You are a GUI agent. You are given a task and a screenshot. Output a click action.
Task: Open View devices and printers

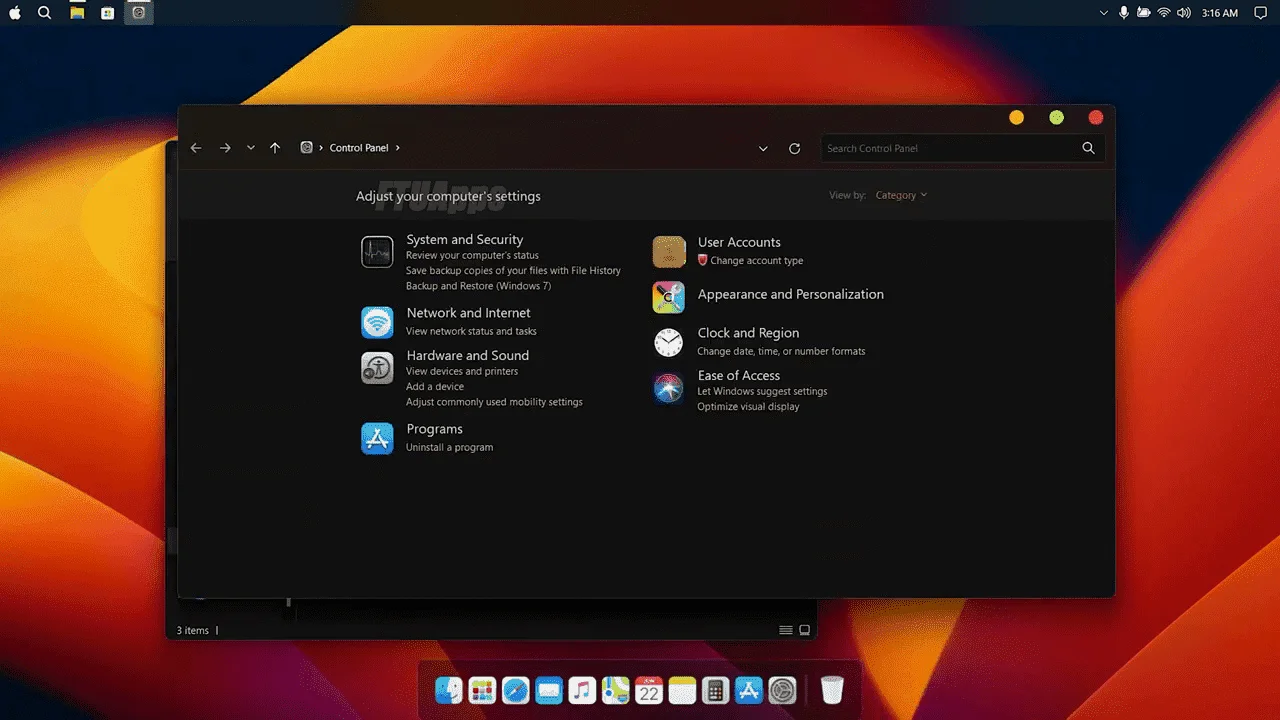click(462, 371)
